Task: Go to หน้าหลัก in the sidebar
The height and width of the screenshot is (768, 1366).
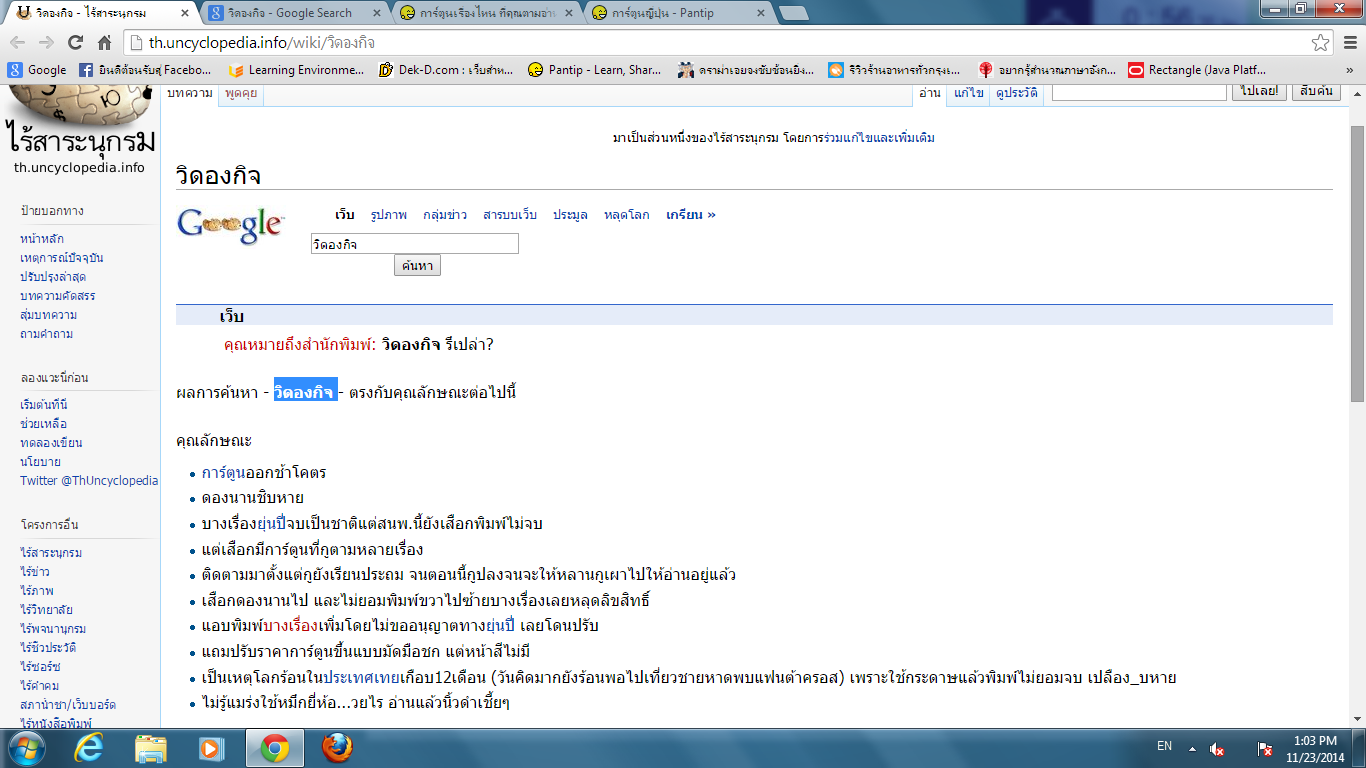Action: (42, 239)
